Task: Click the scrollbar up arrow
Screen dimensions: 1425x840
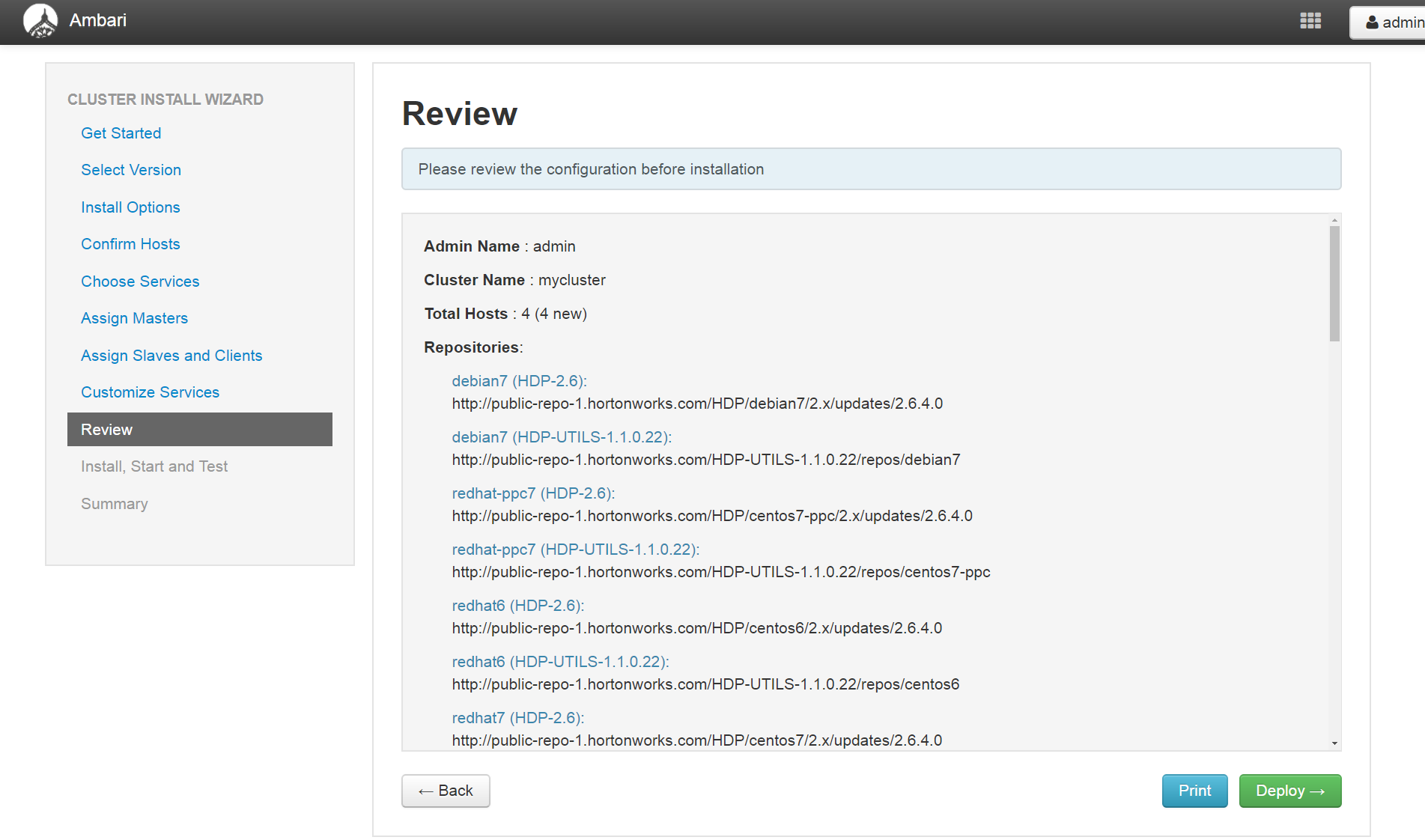Action: tap(1334, 220)
